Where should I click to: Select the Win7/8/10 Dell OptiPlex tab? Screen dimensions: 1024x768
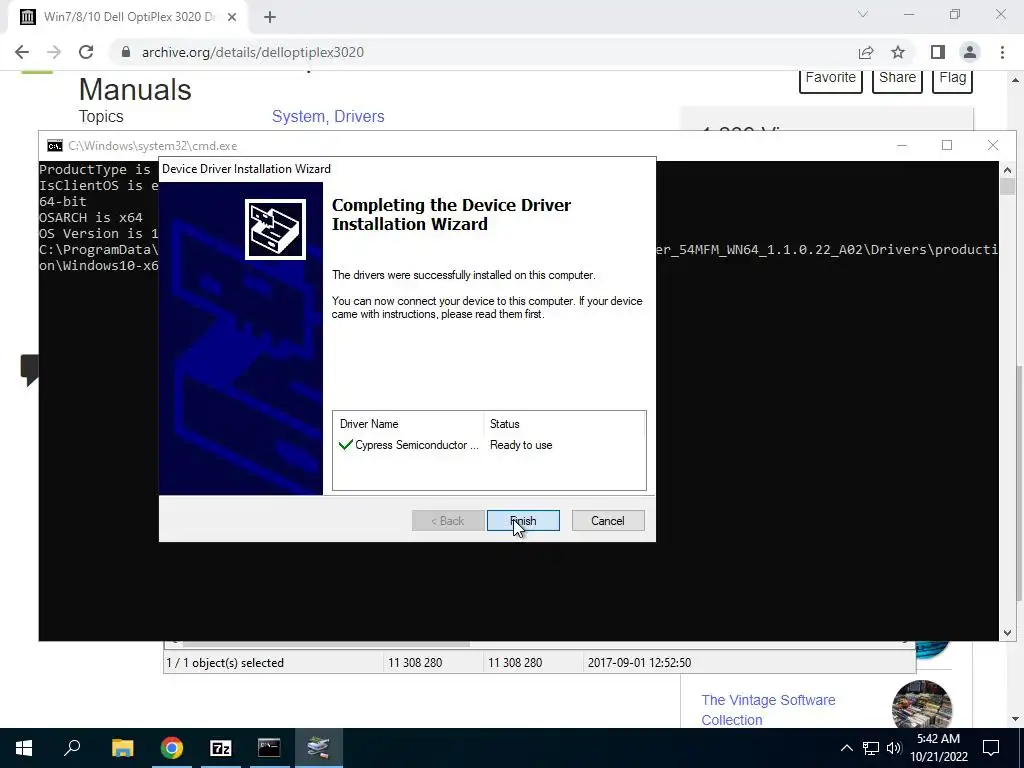[x=128, y=17]
